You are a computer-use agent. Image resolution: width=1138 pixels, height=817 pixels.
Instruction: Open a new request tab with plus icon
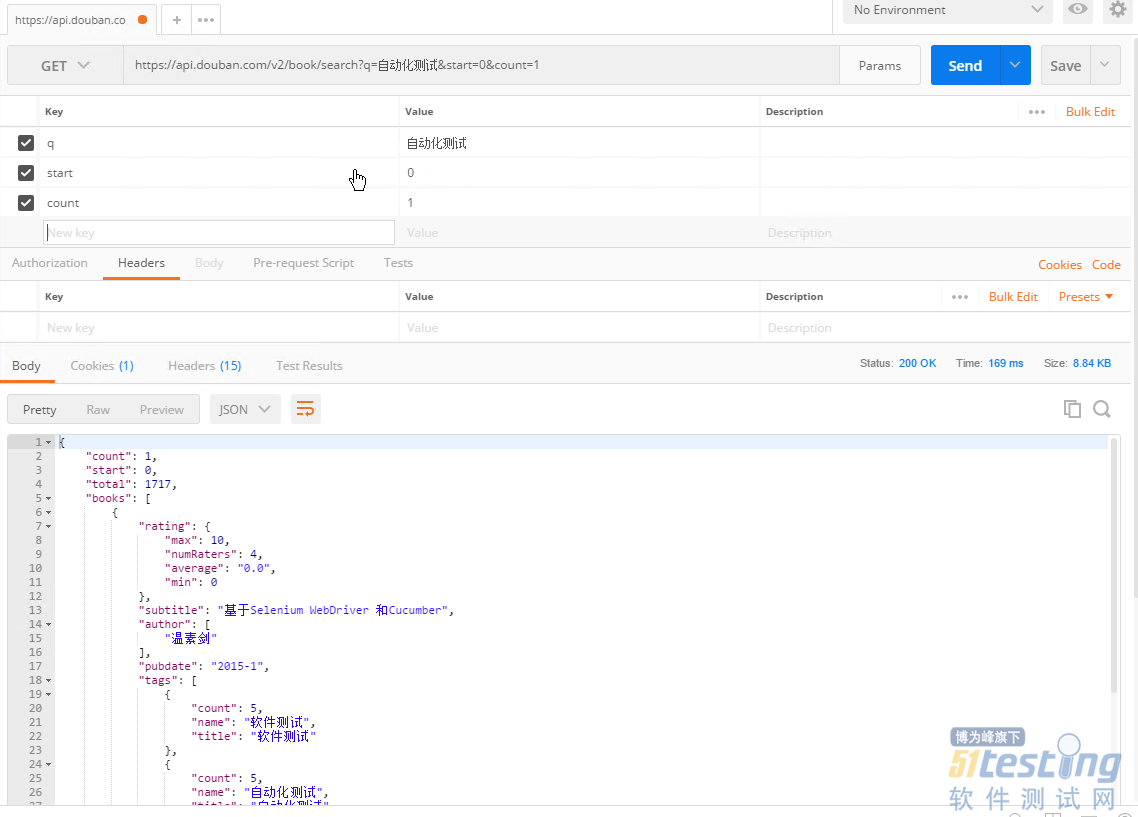(176, 20)
